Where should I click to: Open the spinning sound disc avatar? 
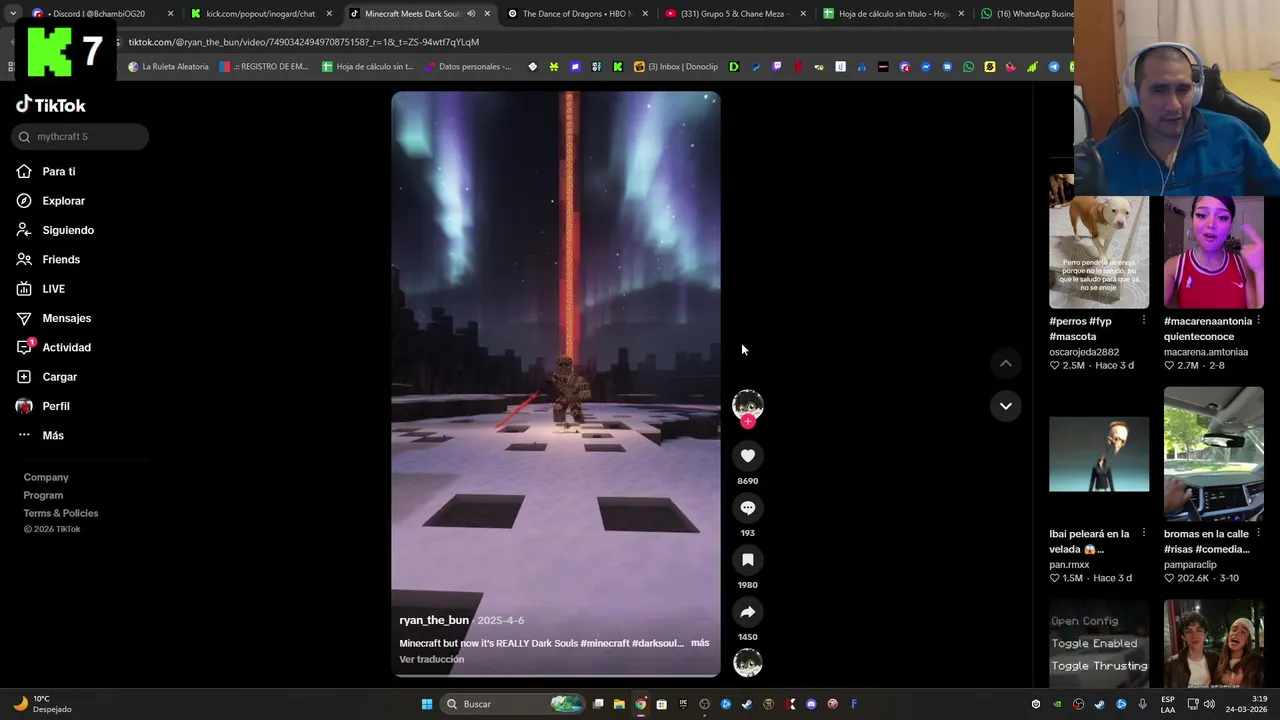747,663
